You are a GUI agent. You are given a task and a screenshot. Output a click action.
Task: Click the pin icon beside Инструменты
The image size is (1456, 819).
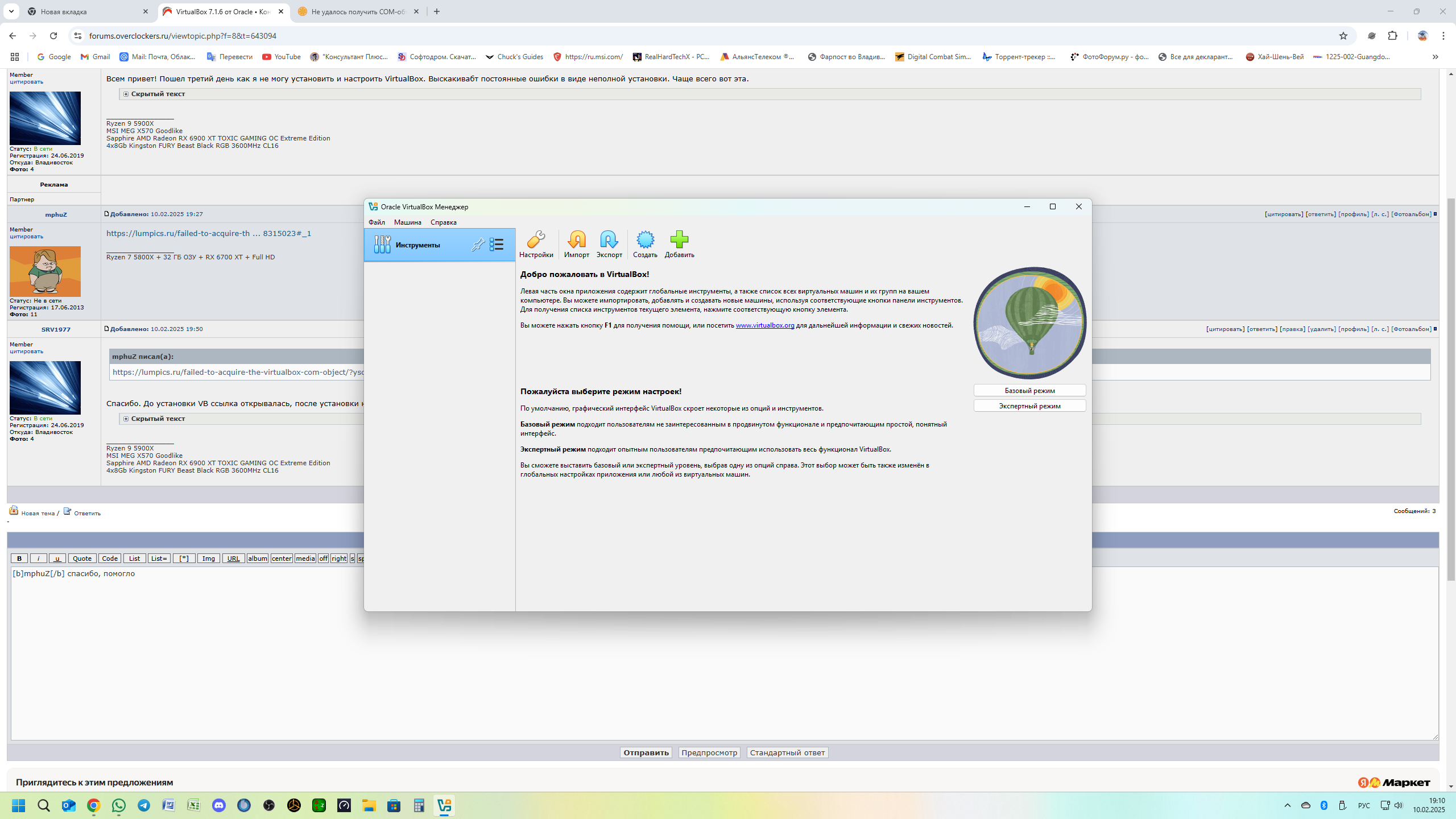[478, 245]
